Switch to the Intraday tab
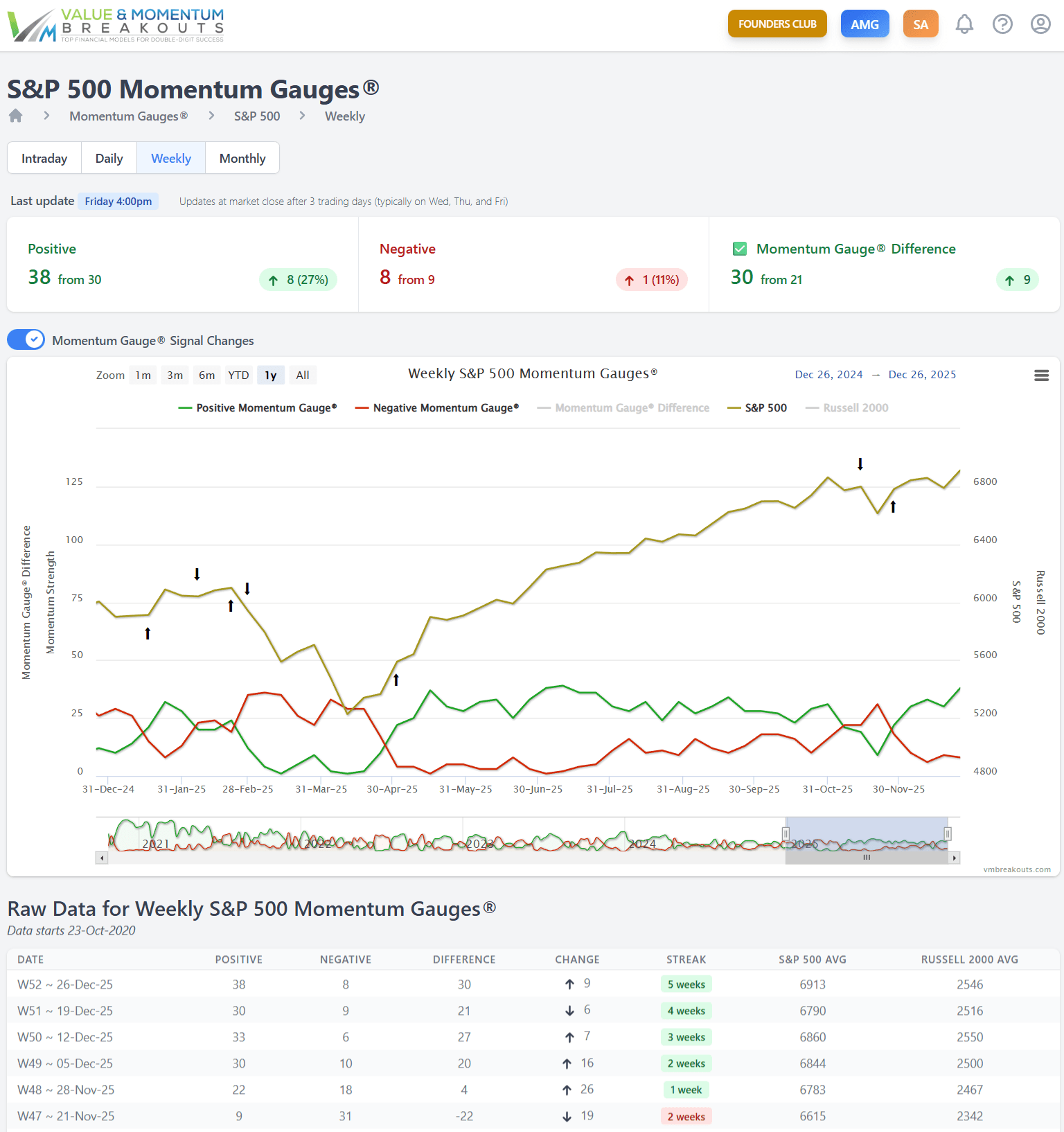This screenshot has height=1132, width=1064. [x=44, y=159]
